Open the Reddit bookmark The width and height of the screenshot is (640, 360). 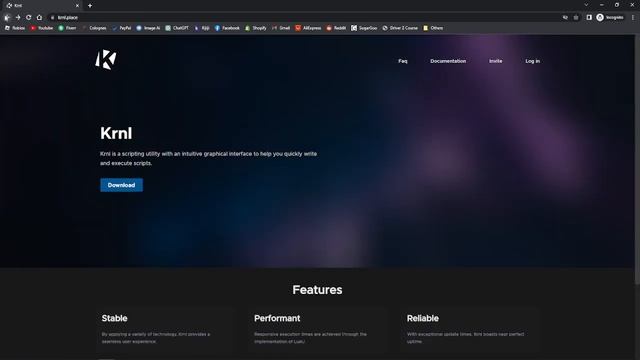pyautogui.click(x=336, y=28)
